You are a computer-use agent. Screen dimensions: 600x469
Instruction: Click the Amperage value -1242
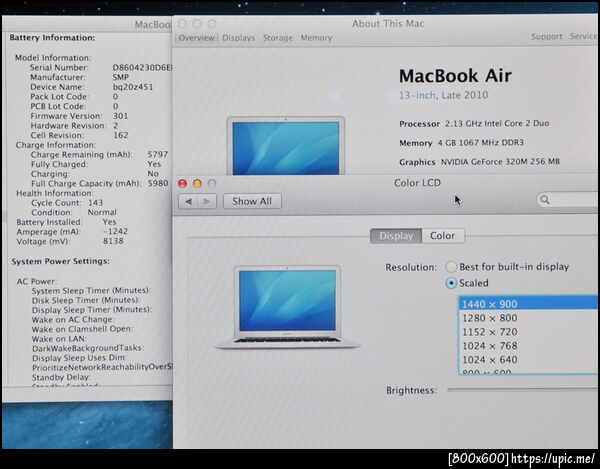click(116, 231)
